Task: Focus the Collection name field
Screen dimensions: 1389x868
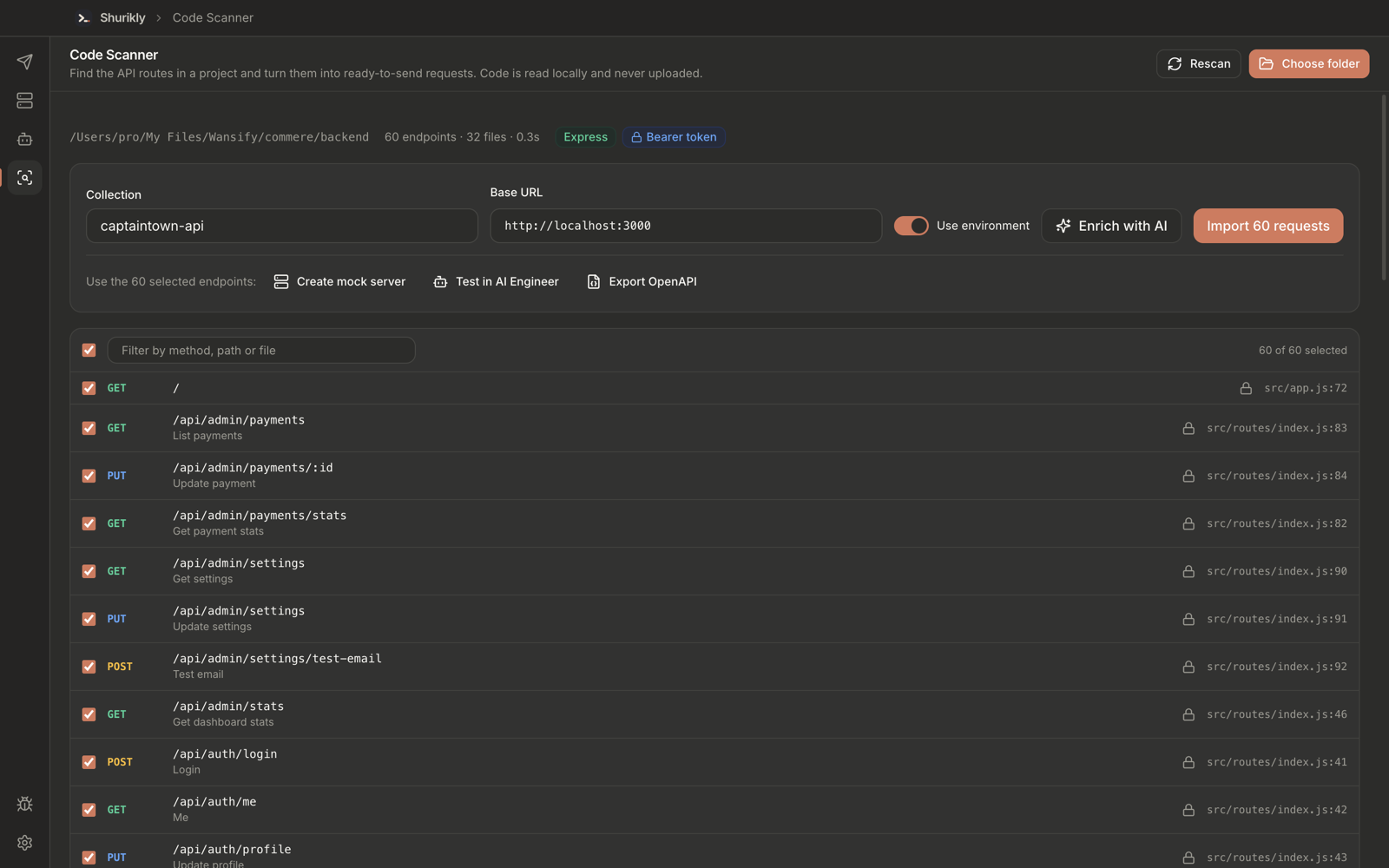Action: (x=282, y=226)
